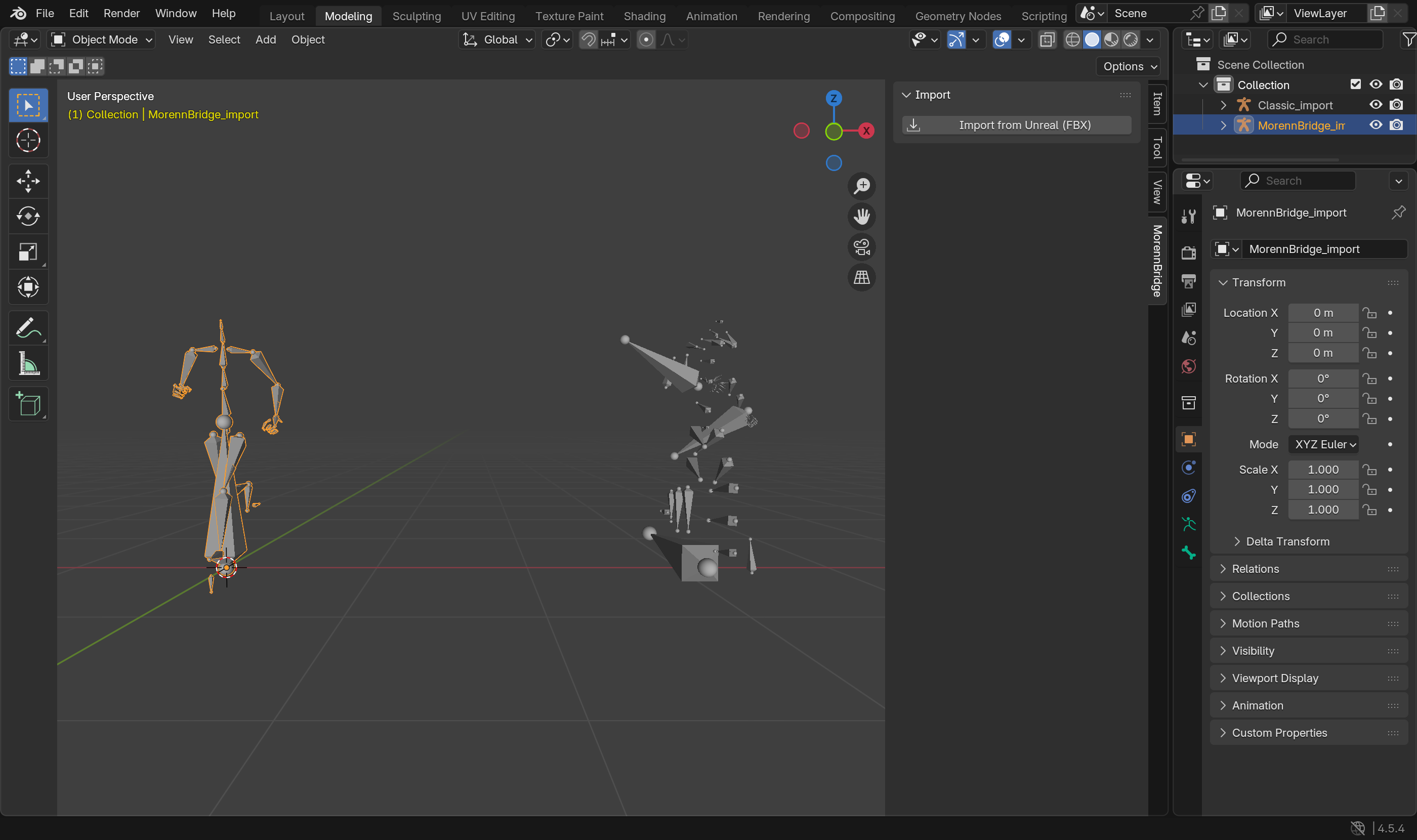Screen dimensions: 1417x840
Task: Toggle proportional editing button
Action: [646, 39]
